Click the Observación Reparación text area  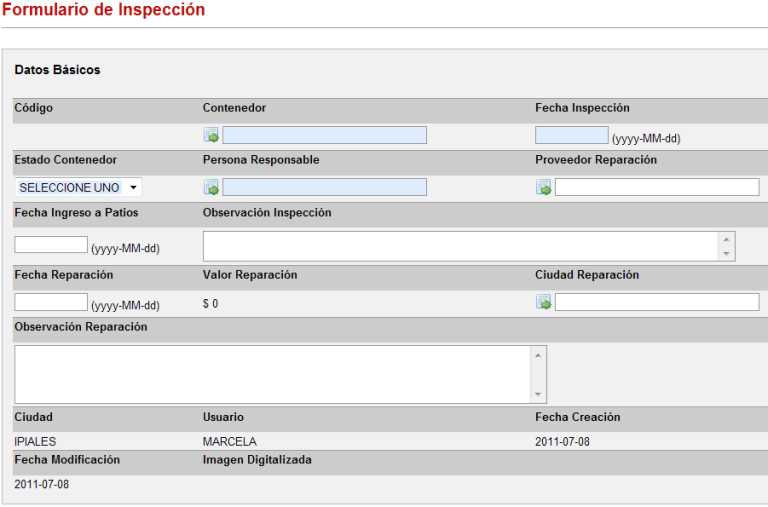(272, 374)
